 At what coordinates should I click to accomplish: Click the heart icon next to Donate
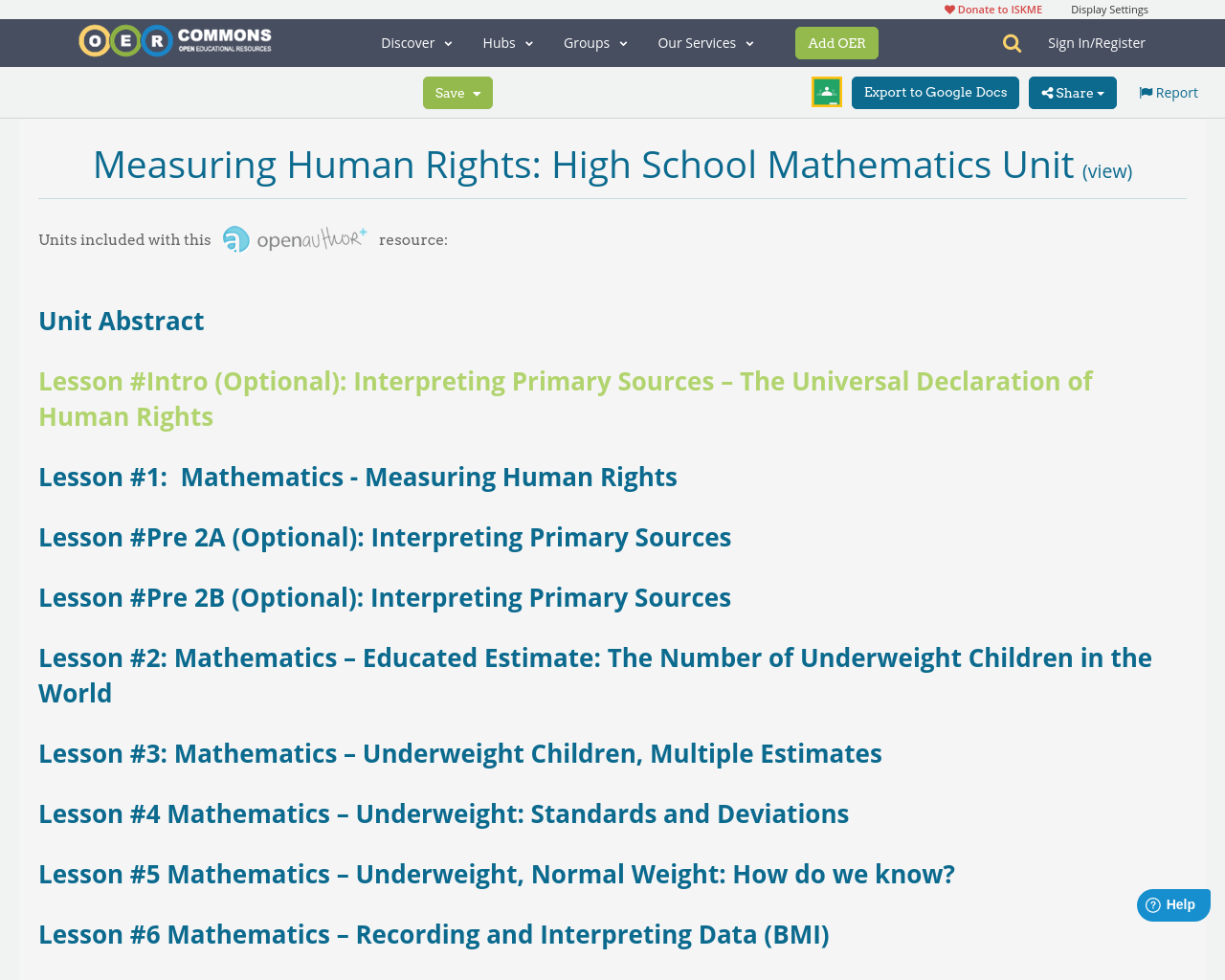pos(948,8)
